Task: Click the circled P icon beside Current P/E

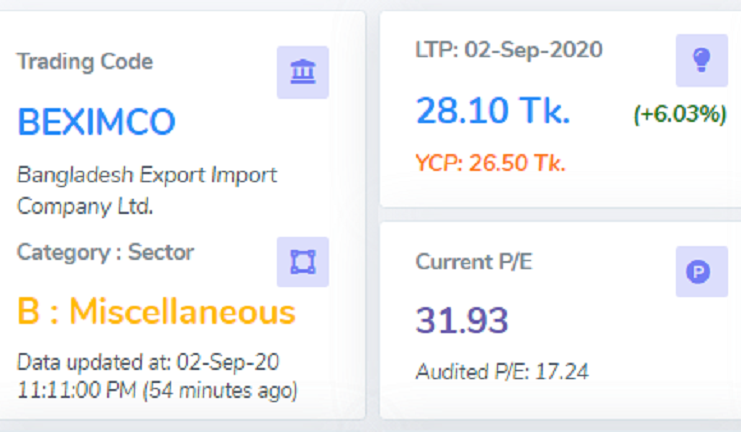Action: [701, 271]
